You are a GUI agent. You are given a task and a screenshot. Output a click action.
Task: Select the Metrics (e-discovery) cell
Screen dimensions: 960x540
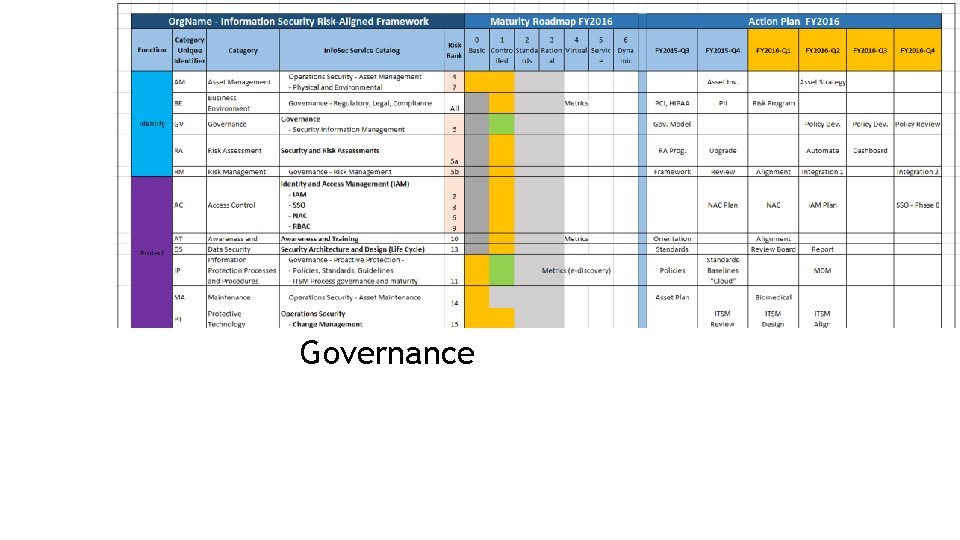(x=576, y=271)
